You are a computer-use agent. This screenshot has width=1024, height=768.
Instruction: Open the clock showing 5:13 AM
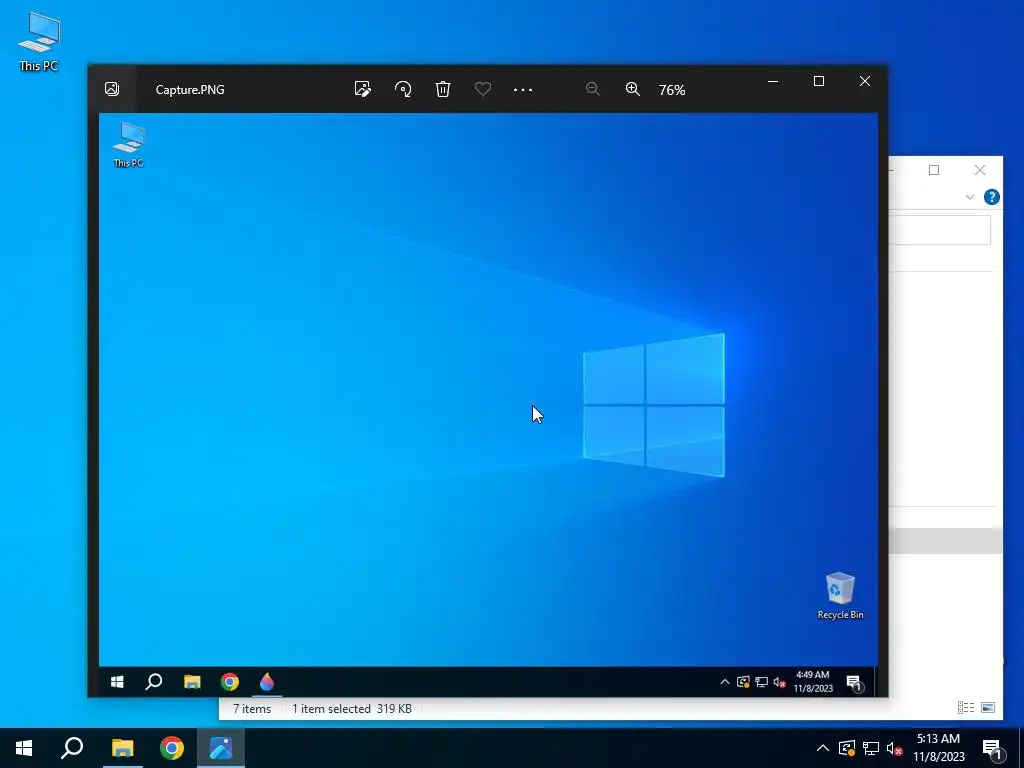click(938, 748)
